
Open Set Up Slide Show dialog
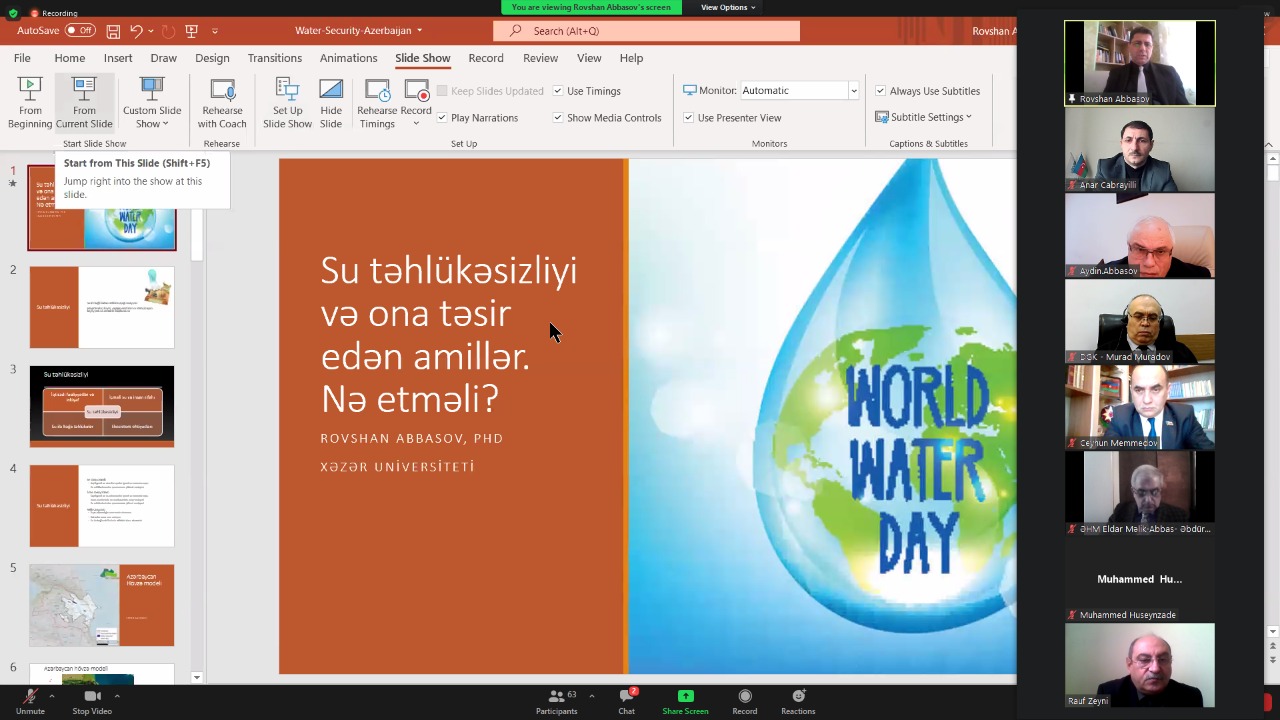coord(287,103)
